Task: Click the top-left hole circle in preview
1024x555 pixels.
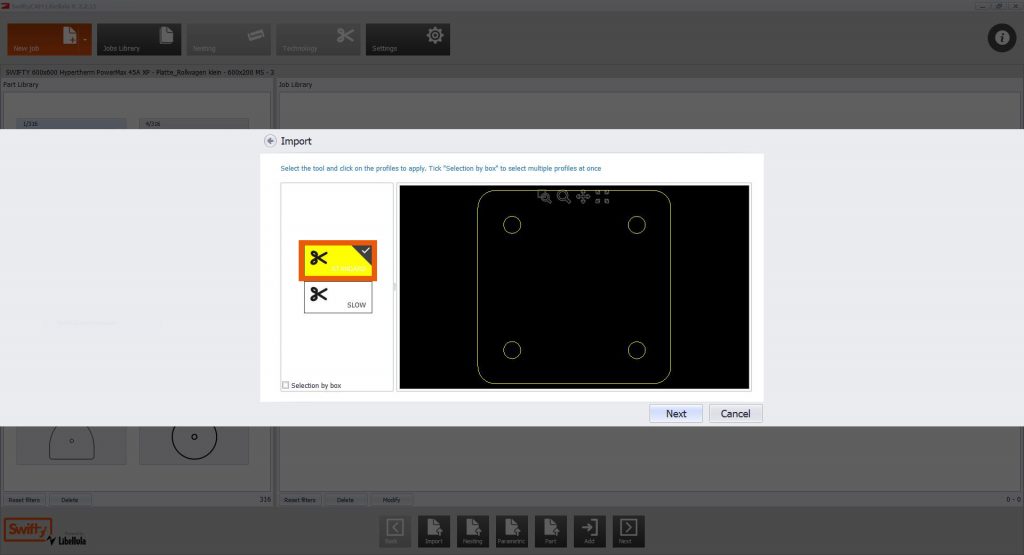Action: (512, 225)
